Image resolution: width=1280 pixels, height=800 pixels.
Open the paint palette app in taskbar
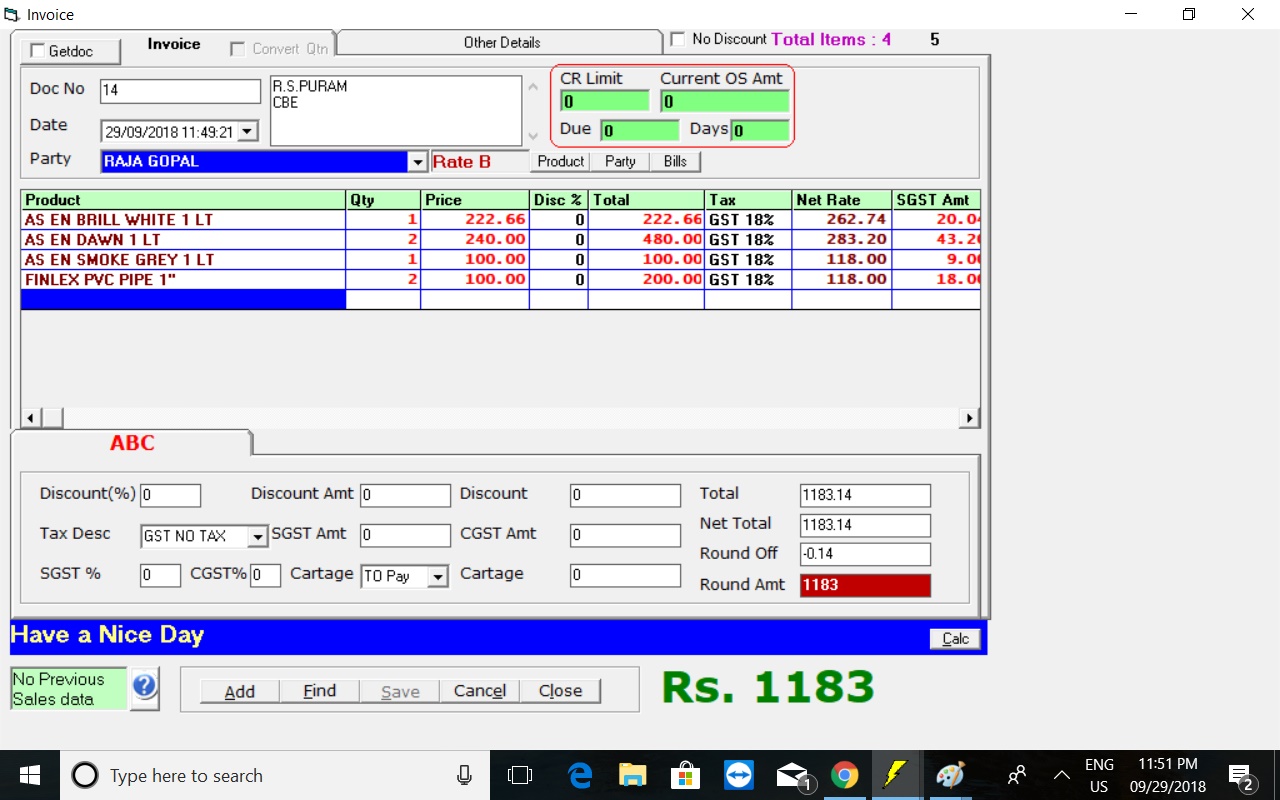click(x=949, y=775)
